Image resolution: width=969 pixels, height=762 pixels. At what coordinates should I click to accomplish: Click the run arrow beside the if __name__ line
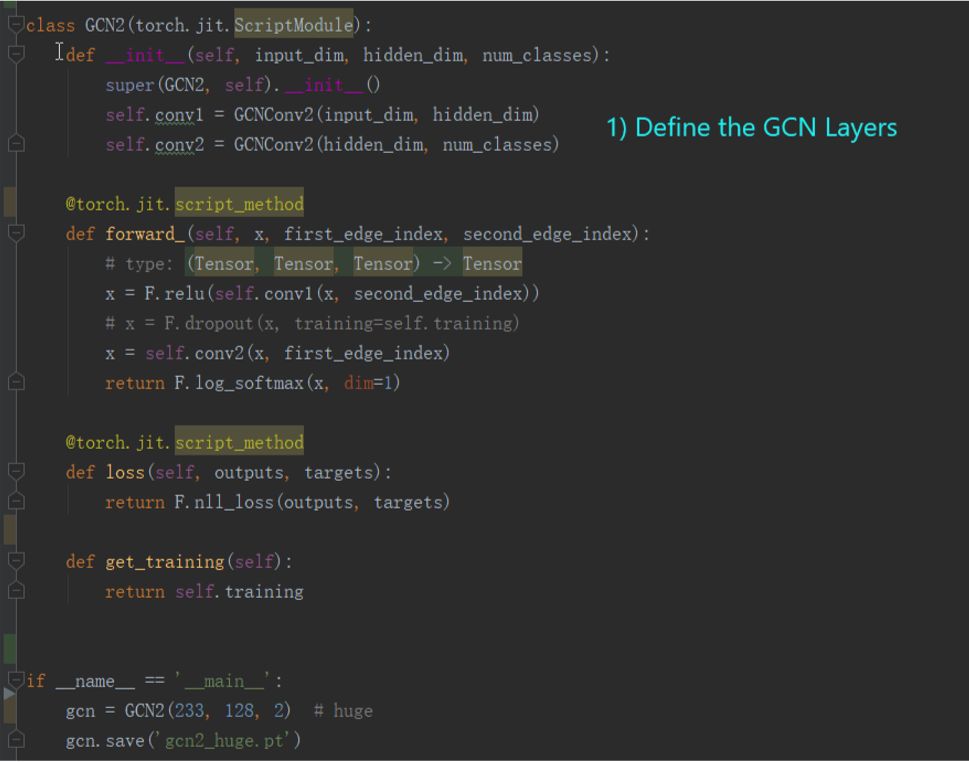(x=9, y=693)
